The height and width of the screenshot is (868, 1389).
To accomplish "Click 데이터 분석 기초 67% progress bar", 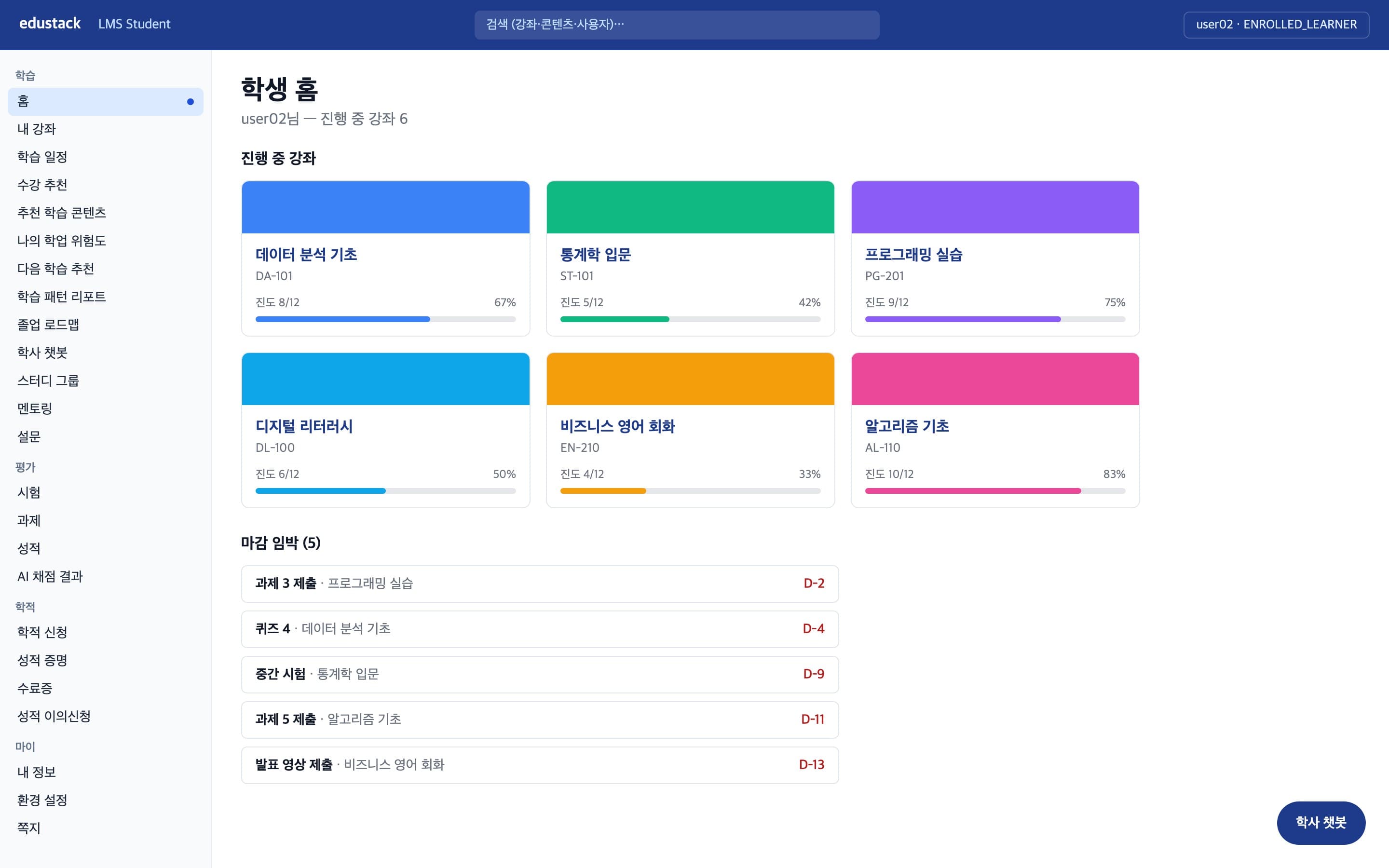I will pos(386,319).
